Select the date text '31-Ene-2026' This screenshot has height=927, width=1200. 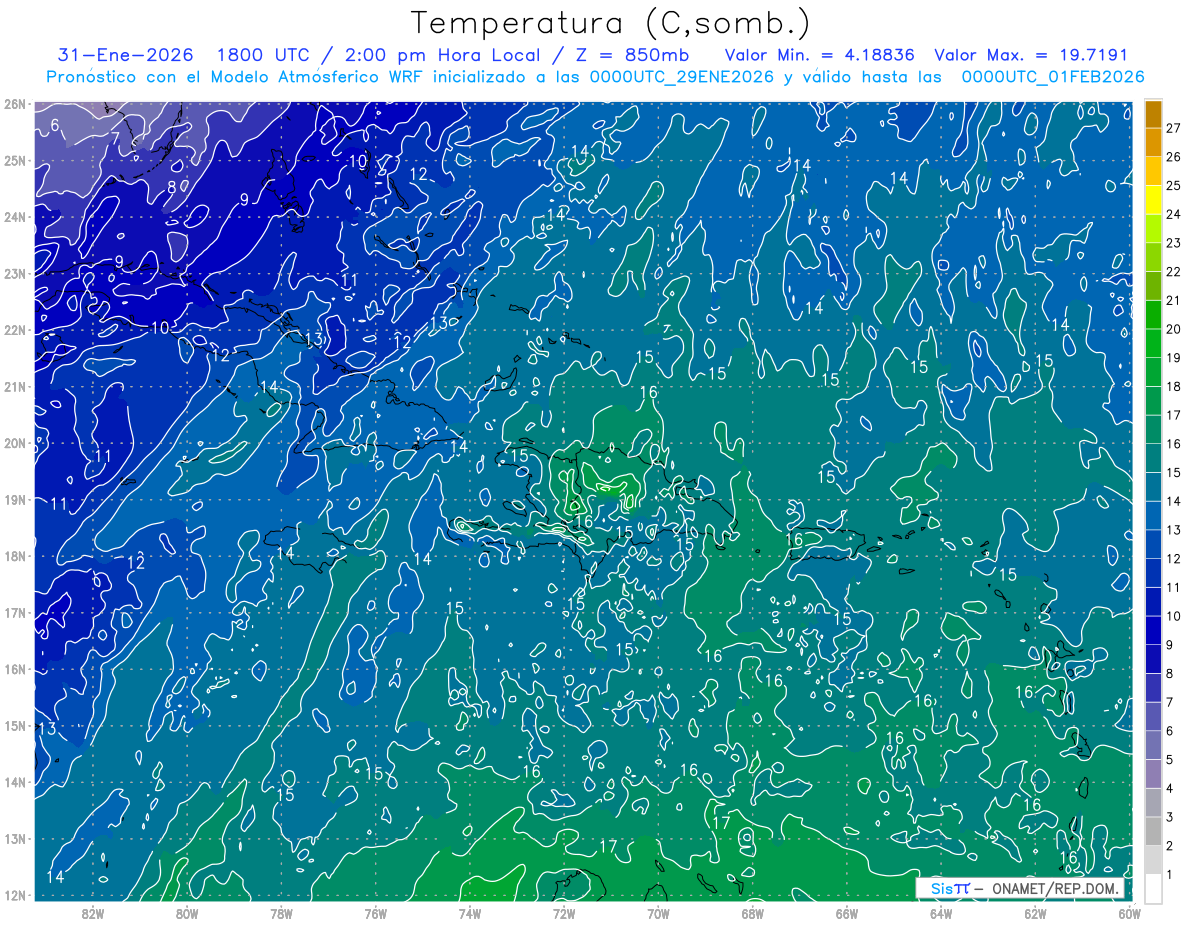point(126,55)
